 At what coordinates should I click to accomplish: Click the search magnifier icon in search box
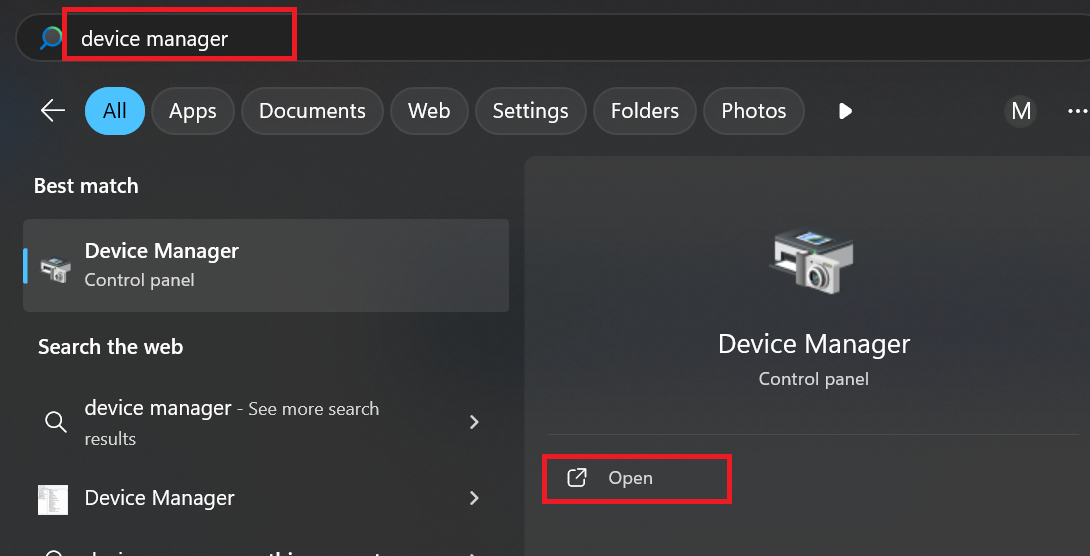point(51,38)
